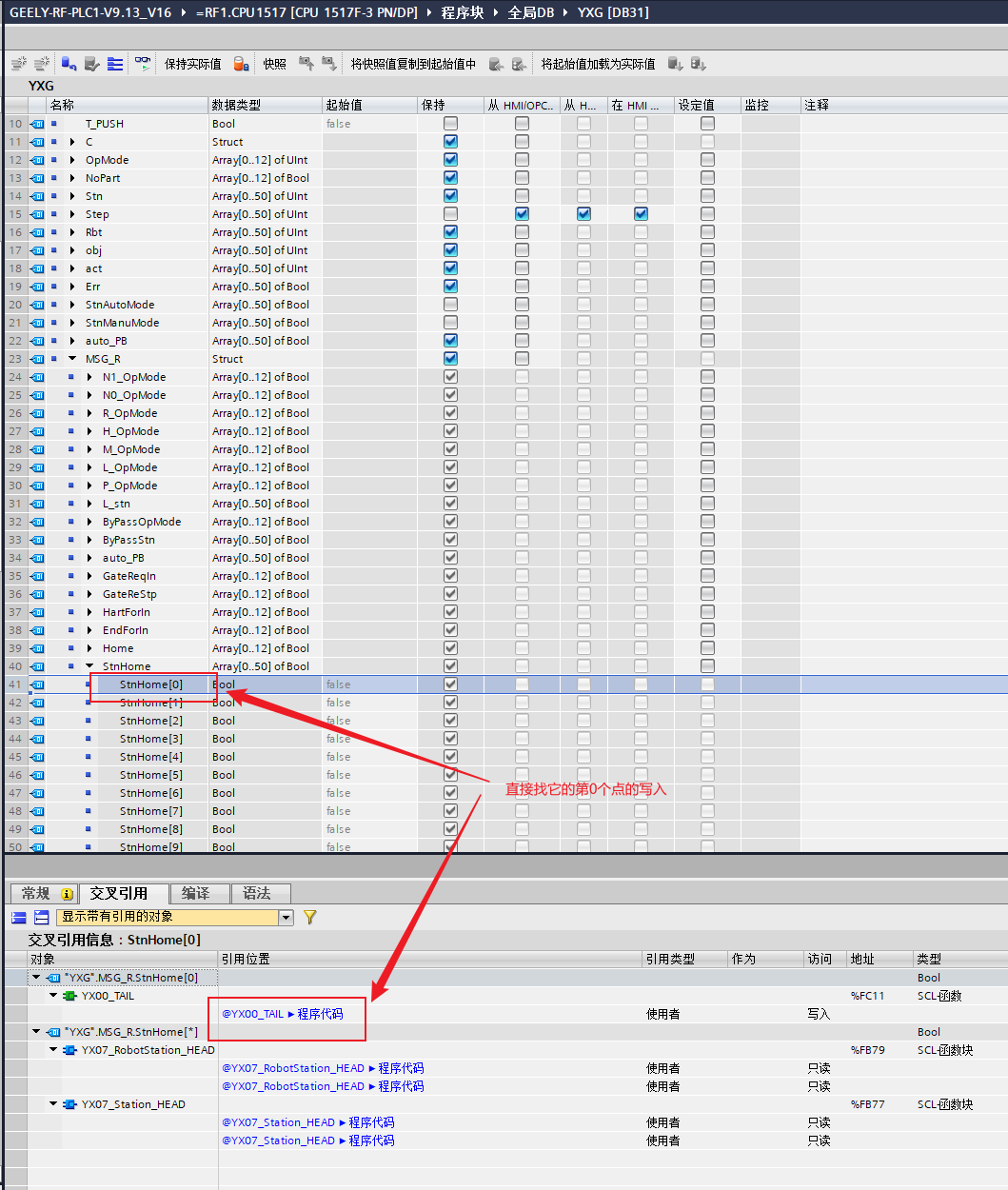The image size is (1008, 1190).
Task: Click the 快照 snapshot button
Action: (x=274, y=64)
